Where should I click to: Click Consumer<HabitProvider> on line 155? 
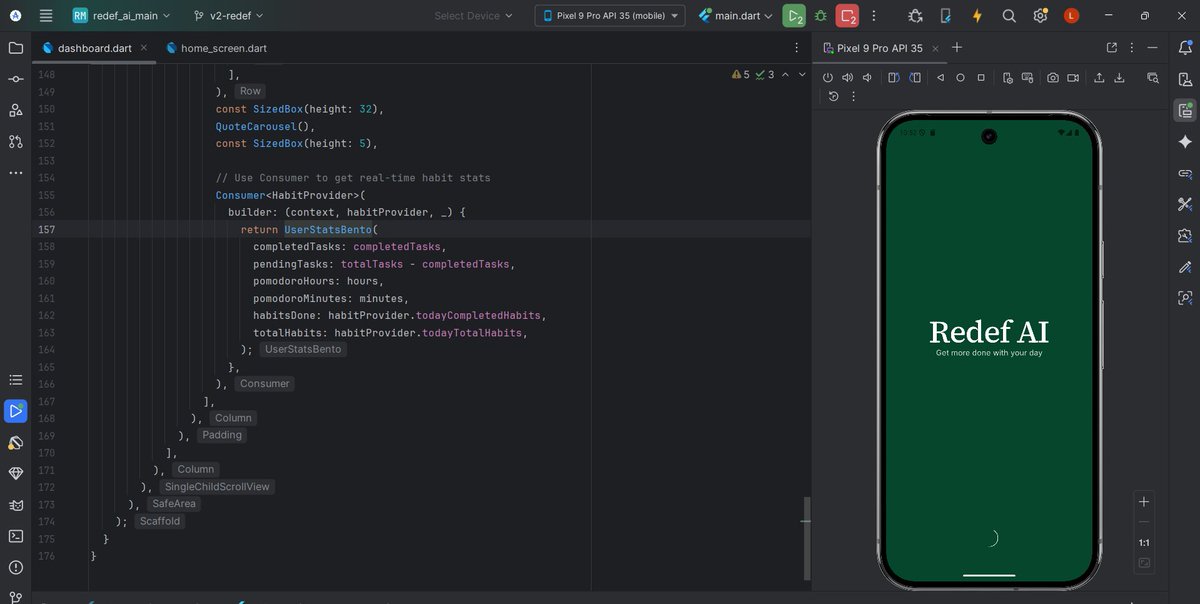(x=288, y=195)
